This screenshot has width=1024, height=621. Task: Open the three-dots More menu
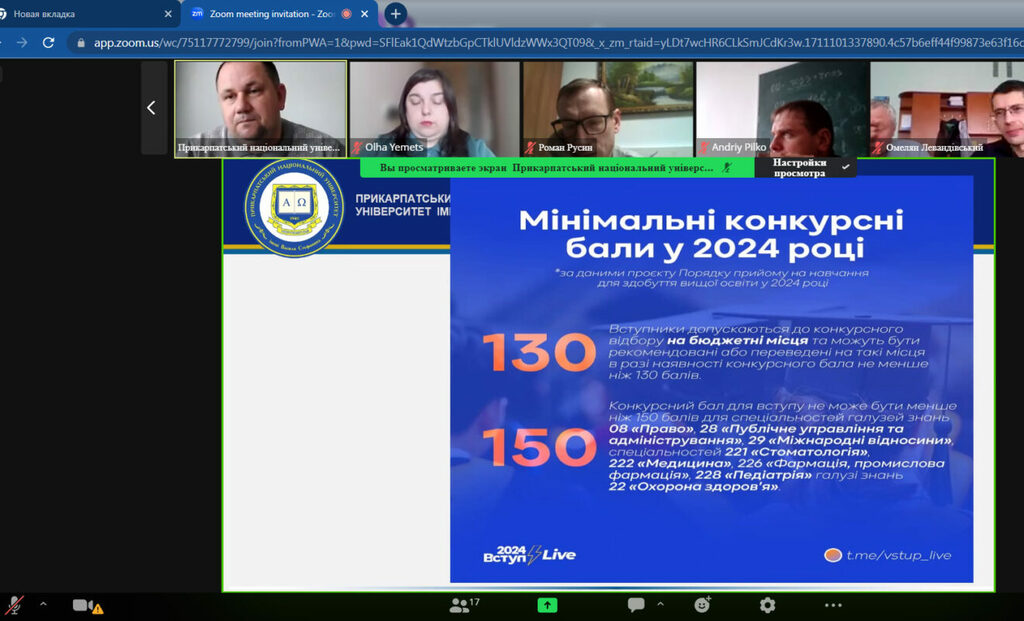833,605
